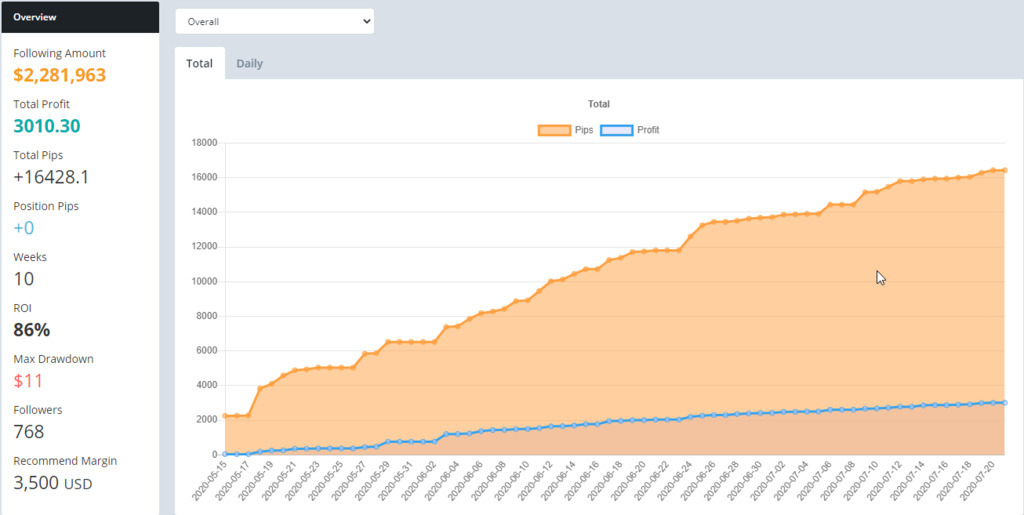Click the Following Amount value $2,281,963
This screenshot has width=1024, height=515.
pyautogui.click(x=60, y=75)
